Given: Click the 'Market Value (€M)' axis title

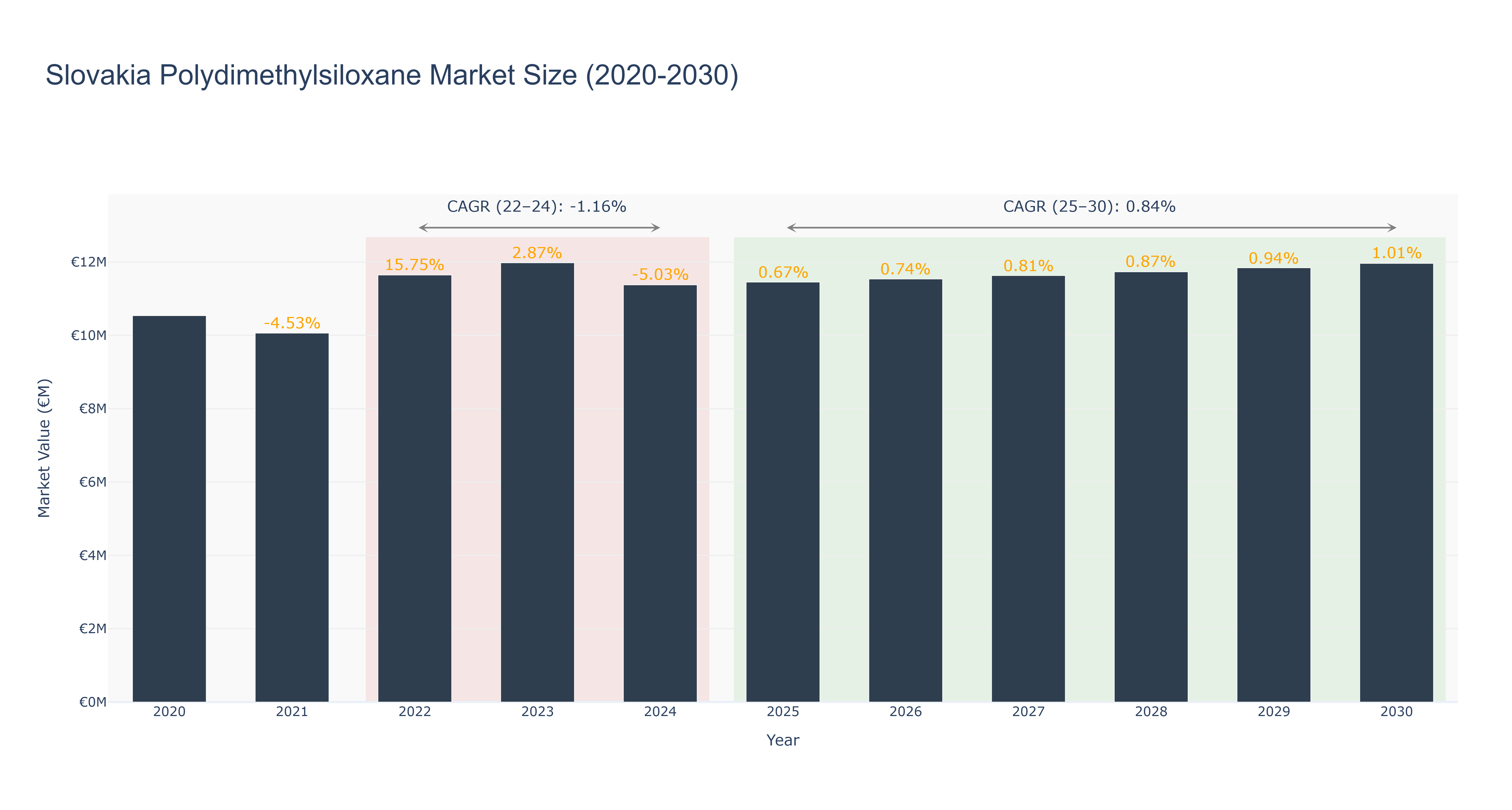Looking at the screenshot, I should (44, 448).
